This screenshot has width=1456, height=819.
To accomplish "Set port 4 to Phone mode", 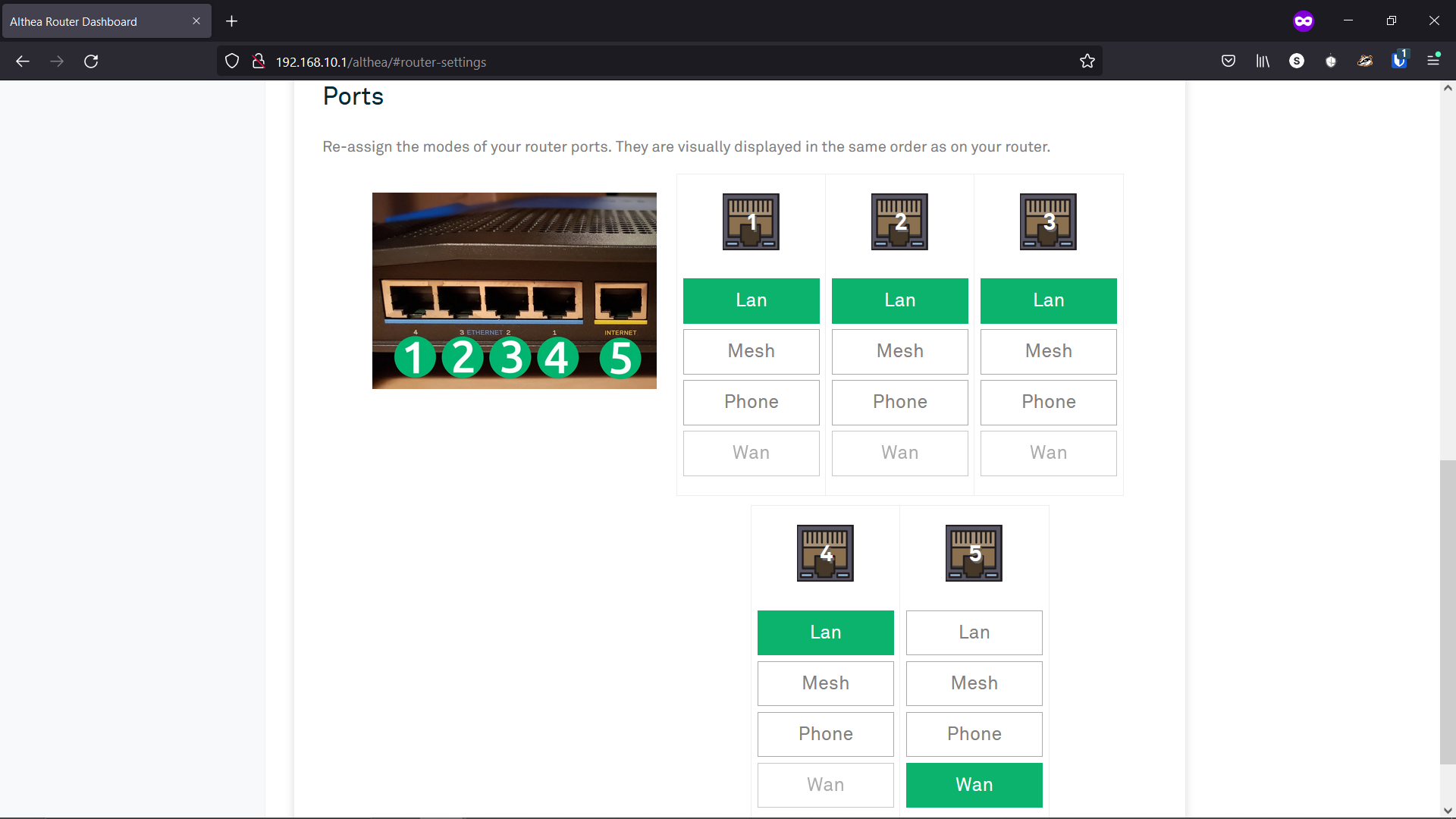I will (825, 735).
